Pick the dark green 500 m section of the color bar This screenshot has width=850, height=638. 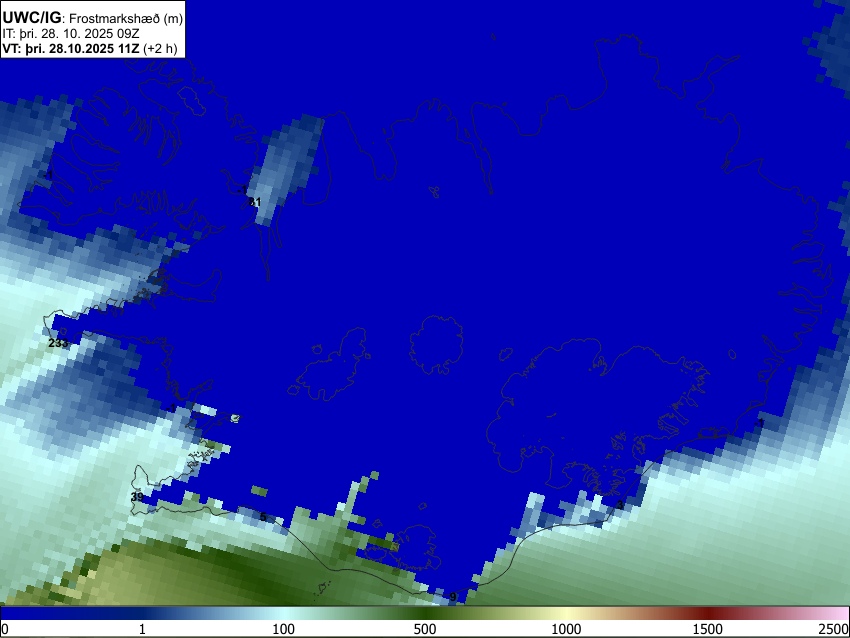coord(424,614)
